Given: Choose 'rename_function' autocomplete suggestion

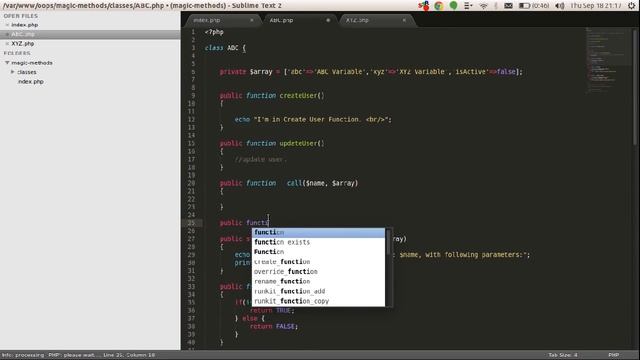Looking at the screenshot, I should point(318,282).
